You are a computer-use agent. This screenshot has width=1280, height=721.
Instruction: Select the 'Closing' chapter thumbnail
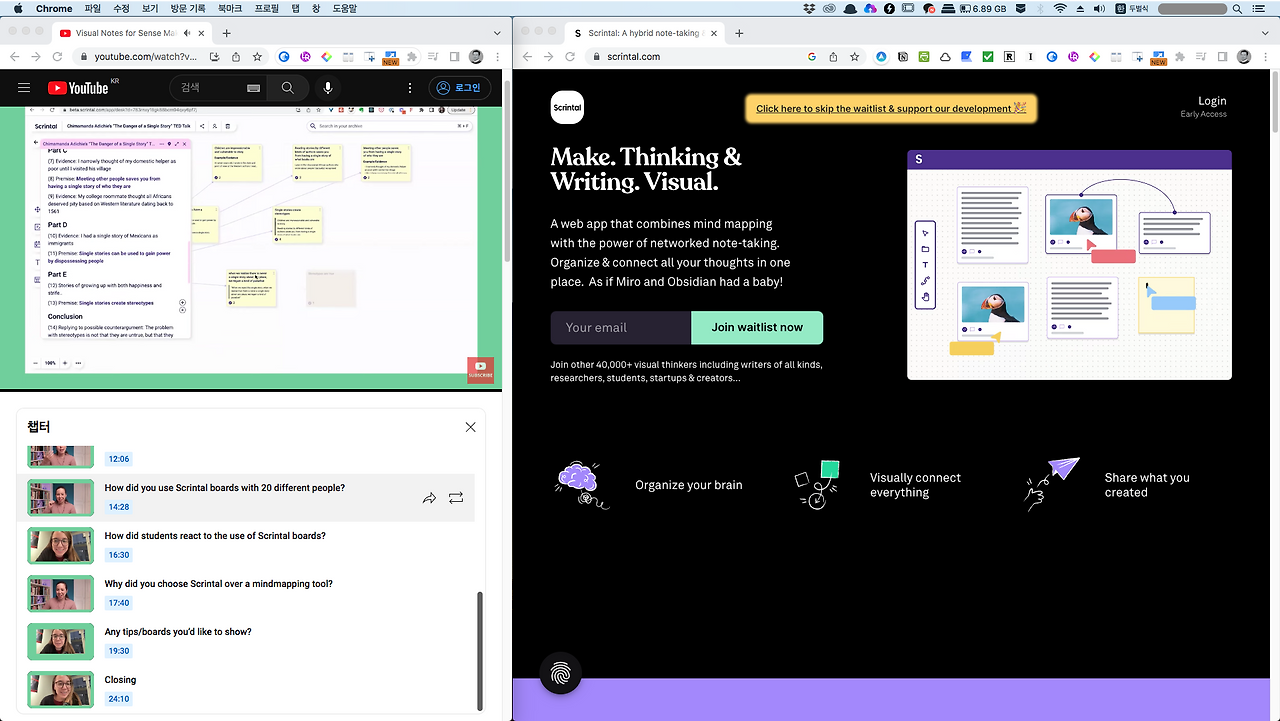[x=61, y=689]
